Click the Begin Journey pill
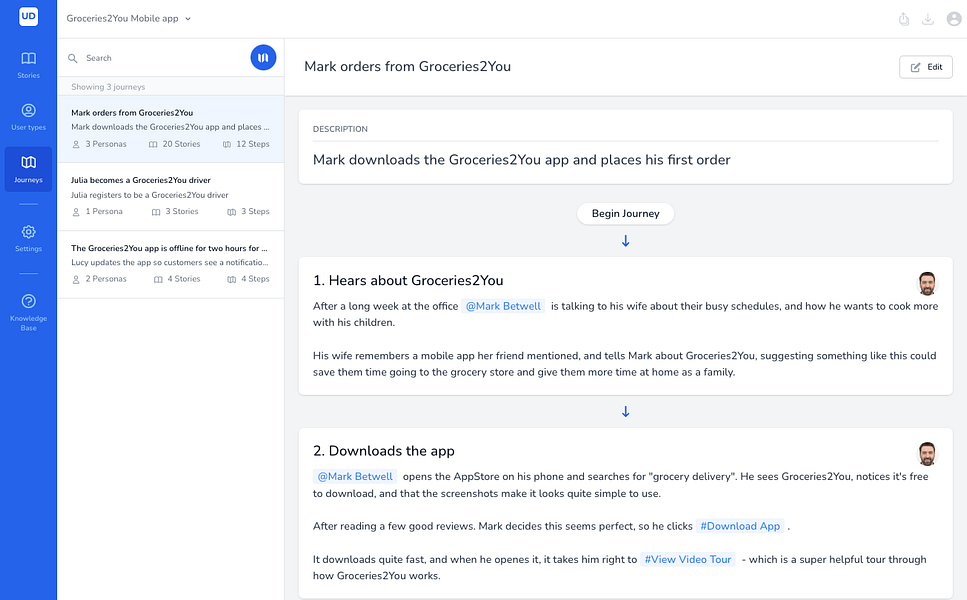The height and width of the screenshot is (600, 967). pyautogui.click(x=625, y=213)
